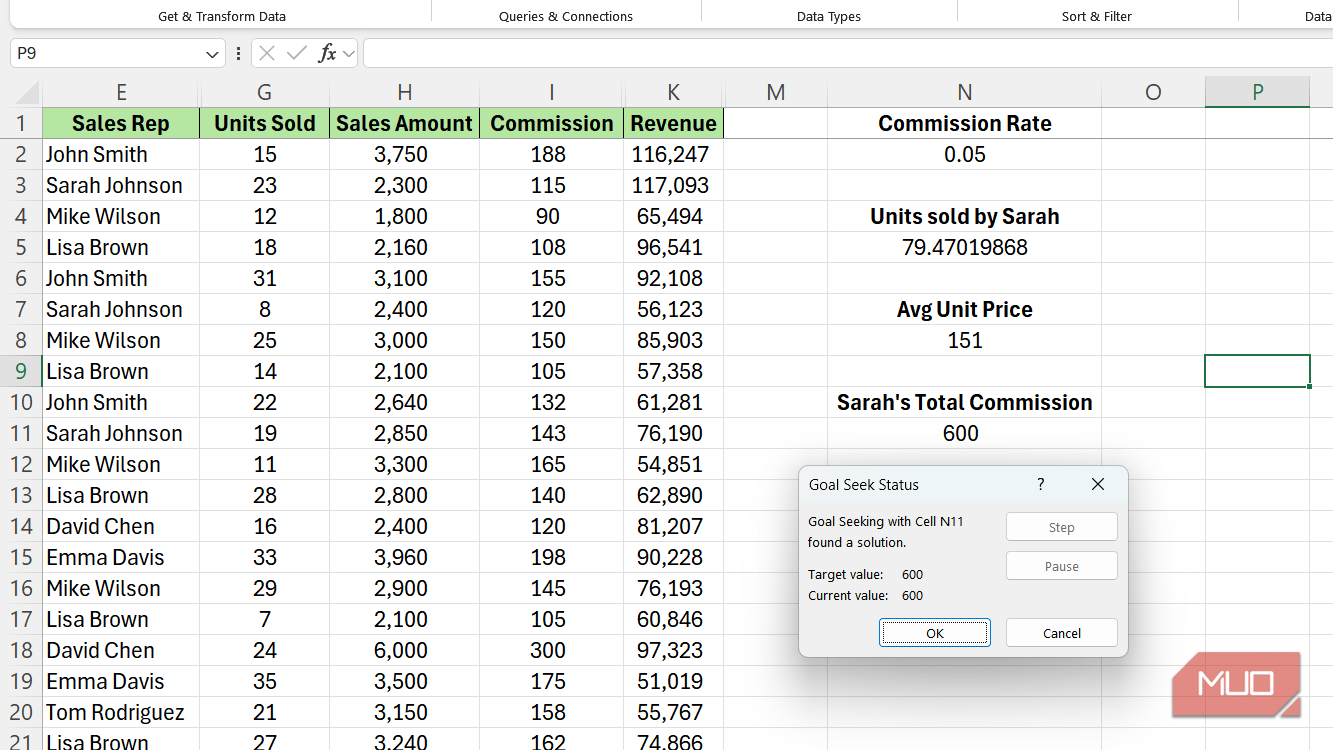Viewport: 1333px width, 750px height.
Task: Select column P header
Action: click(1257, 92)
